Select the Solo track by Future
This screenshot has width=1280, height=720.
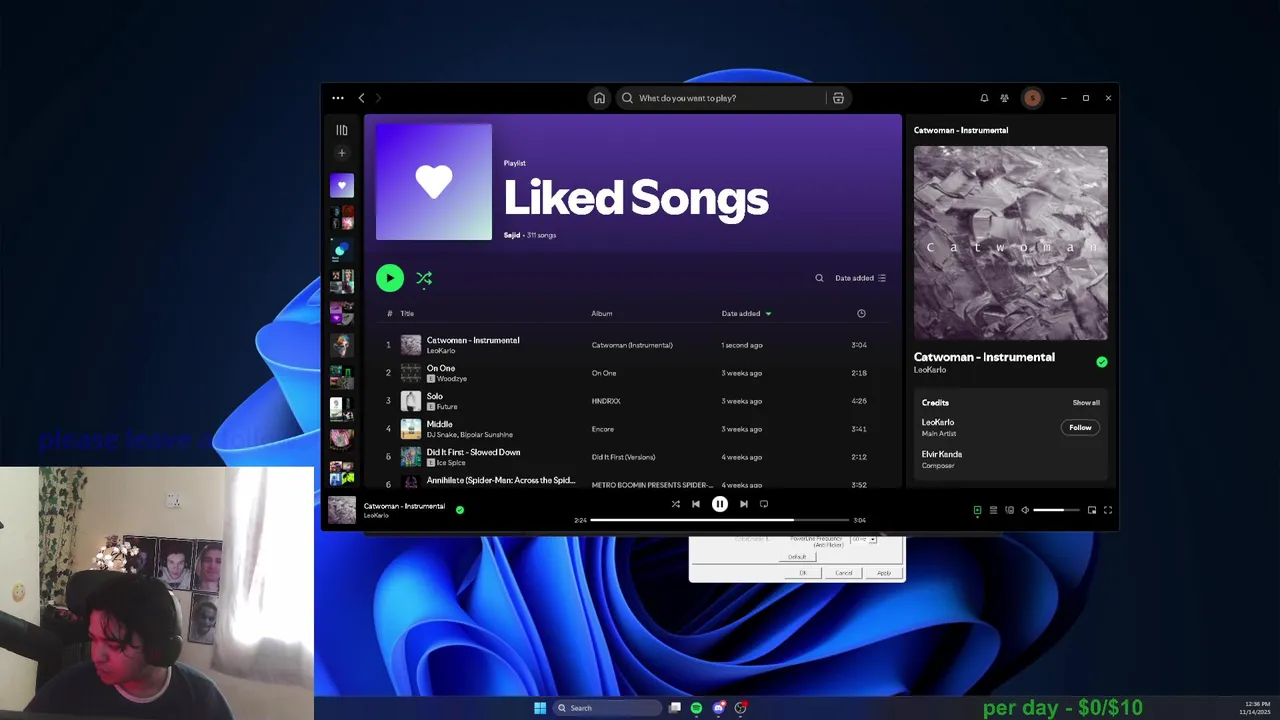632,401
